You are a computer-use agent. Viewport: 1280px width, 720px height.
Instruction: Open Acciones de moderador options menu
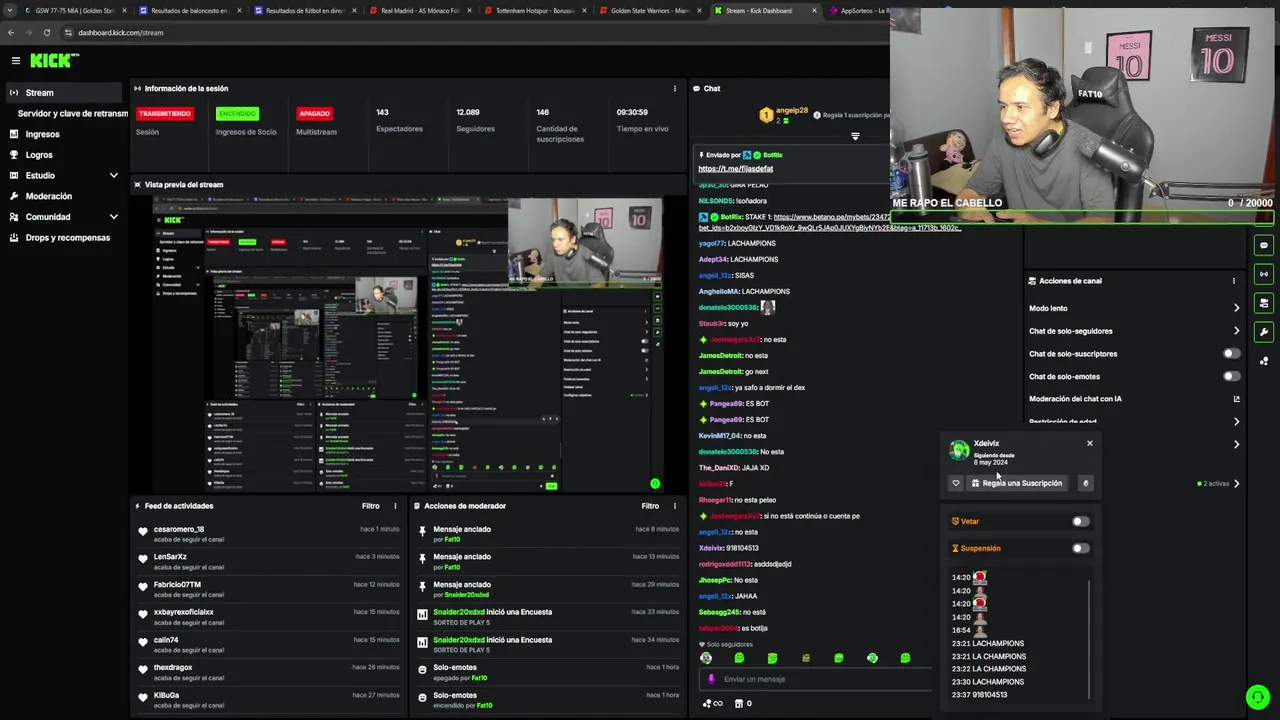pyautogui.click(x=675, y=506)
